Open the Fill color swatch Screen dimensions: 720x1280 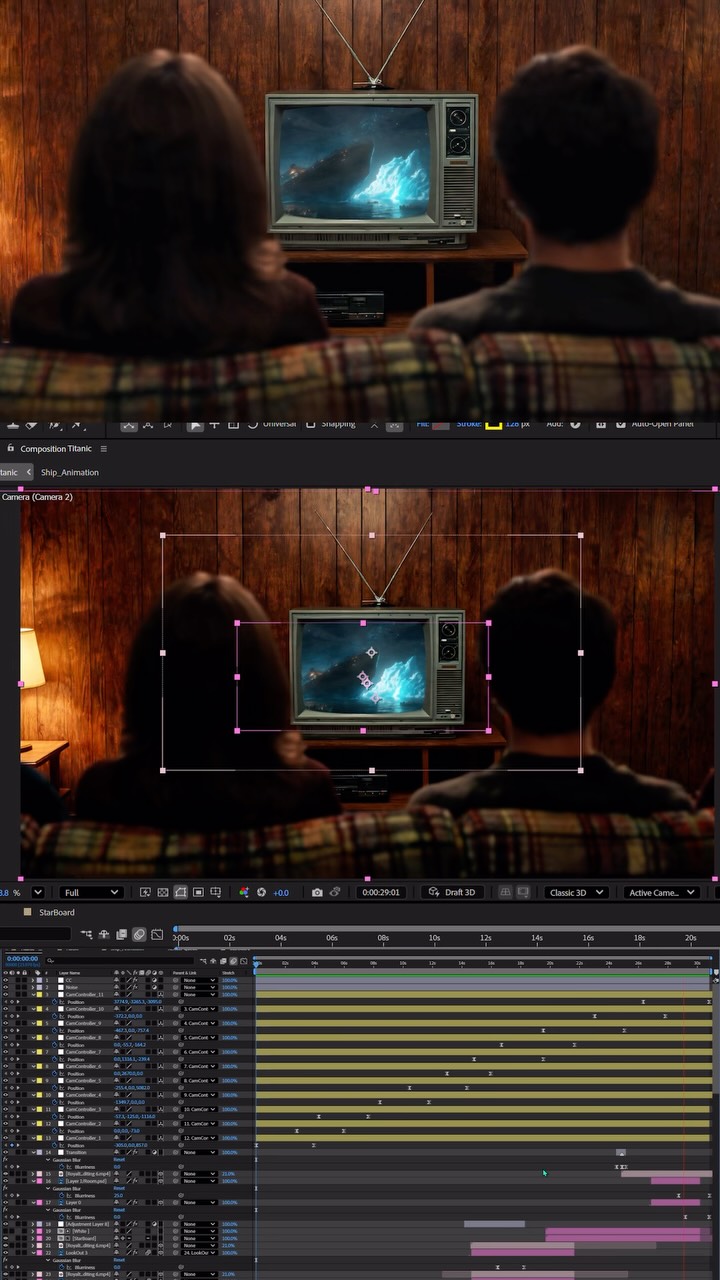[440, 424]
